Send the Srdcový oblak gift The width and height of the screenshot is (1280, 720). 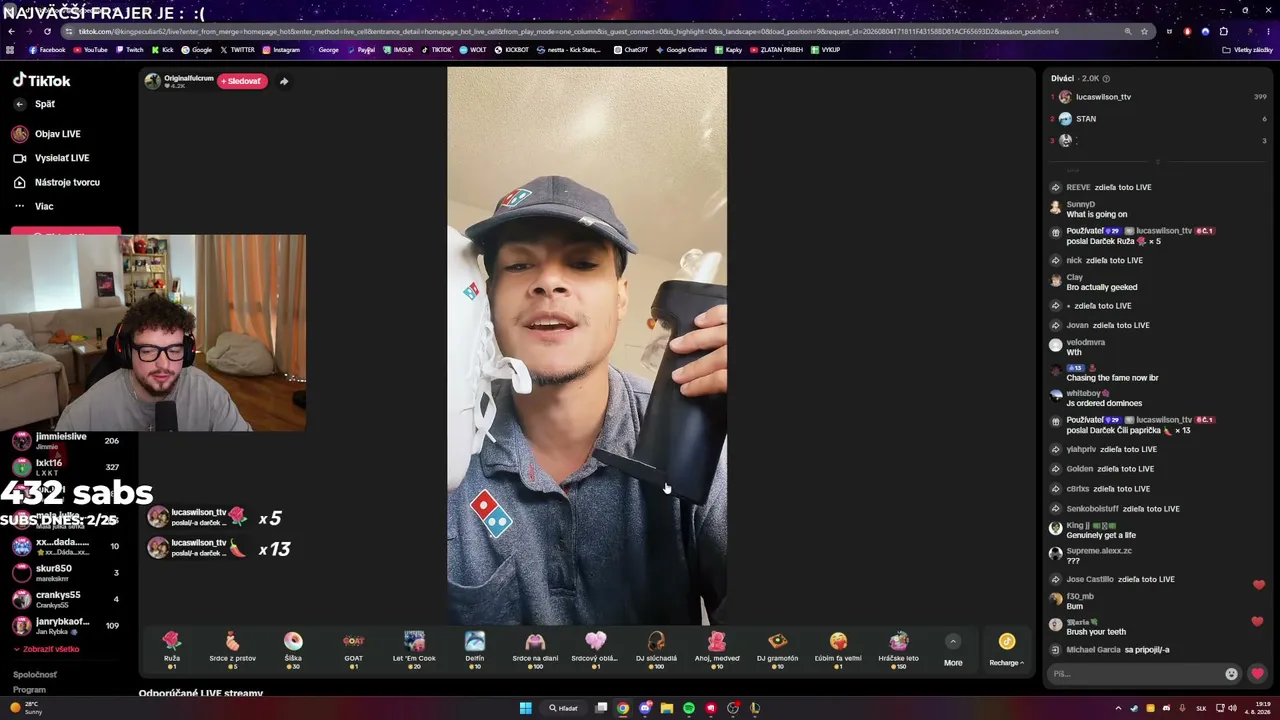click(595, 649)
